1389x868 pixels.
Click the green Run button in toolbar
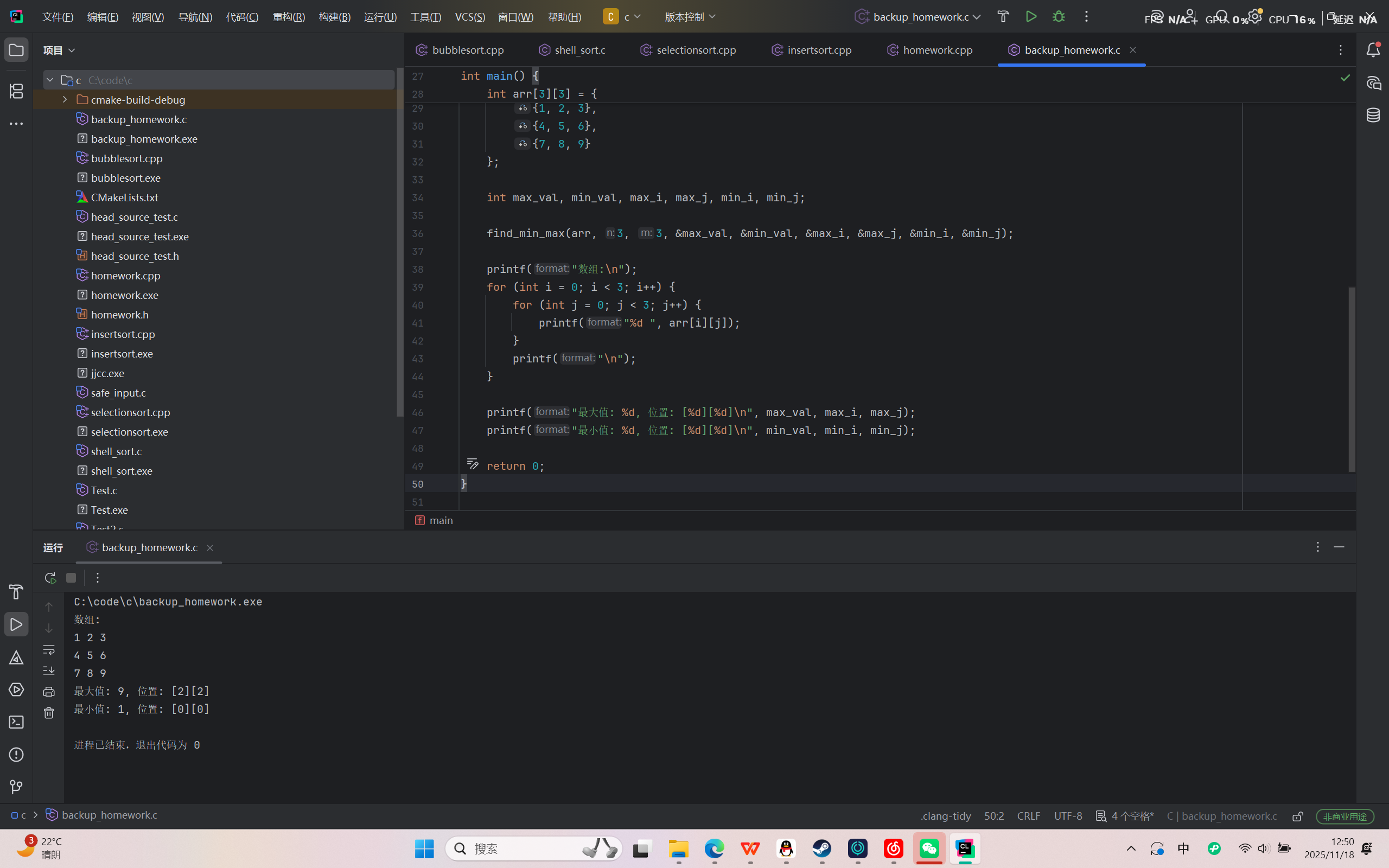point(1031,17)
